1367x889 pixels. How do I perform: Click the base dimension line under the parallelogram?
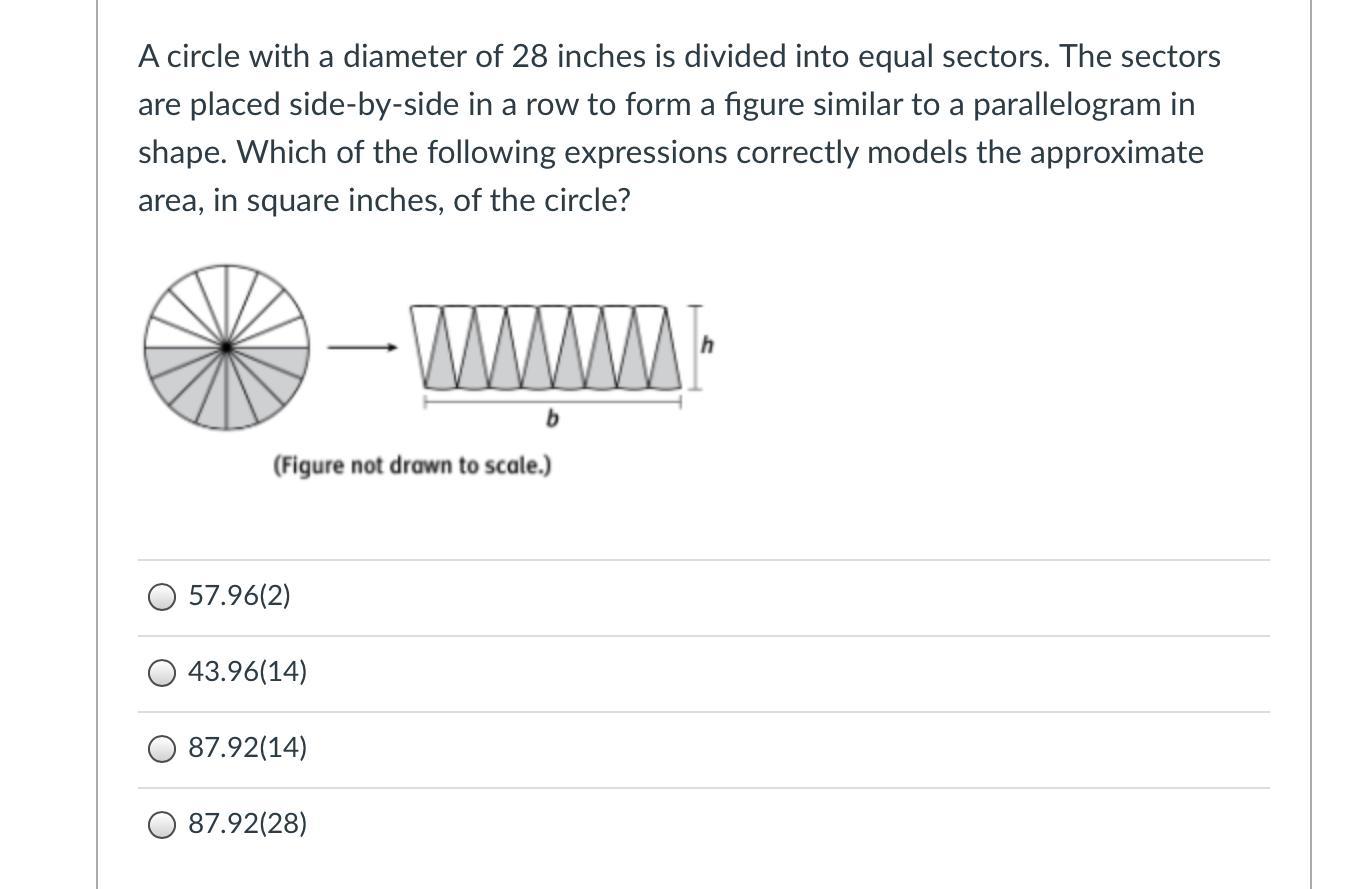[552, 402]
